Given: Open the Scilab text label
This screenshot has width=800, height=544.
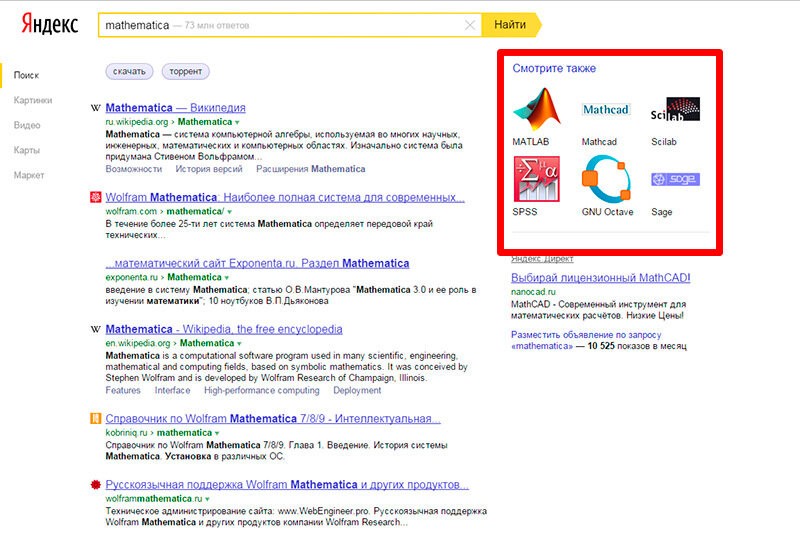Looking at the screenshot, I should pyautogui.click(x=664, y=142).
